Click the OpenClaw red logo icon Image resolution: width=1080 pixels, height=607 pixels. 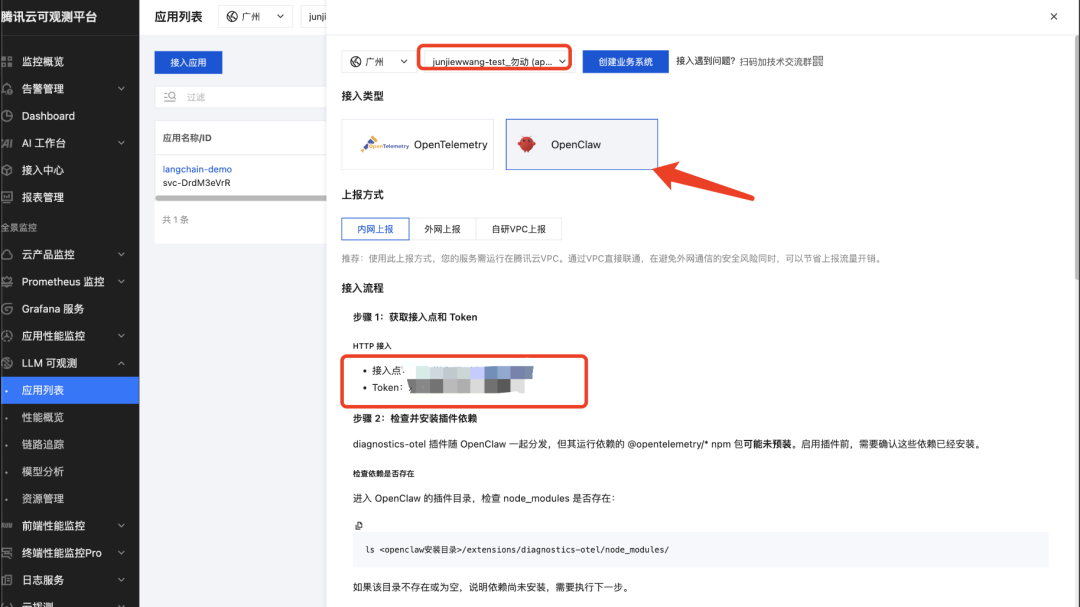pos(526,144)
